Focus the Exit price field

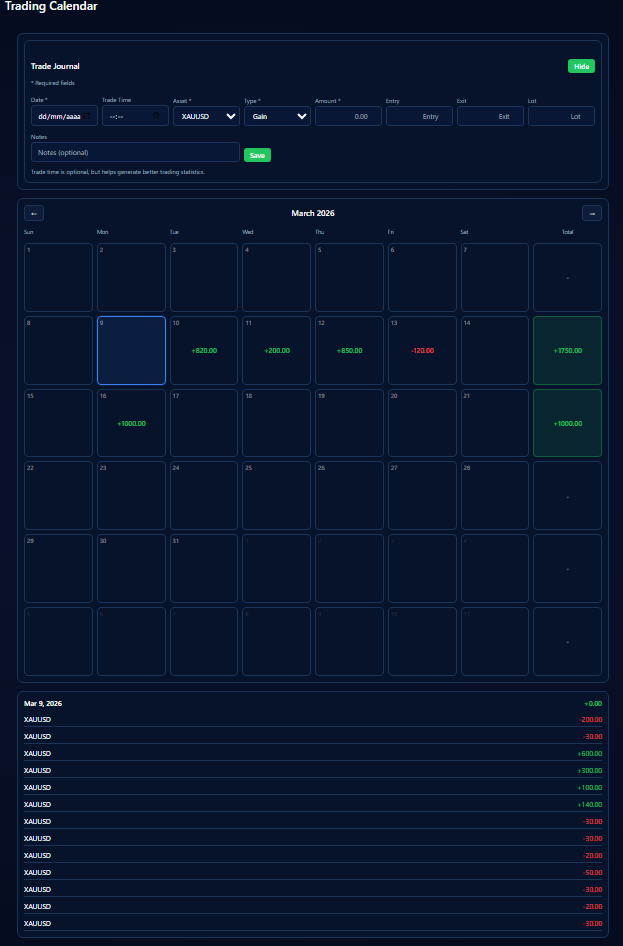(490, 116)
